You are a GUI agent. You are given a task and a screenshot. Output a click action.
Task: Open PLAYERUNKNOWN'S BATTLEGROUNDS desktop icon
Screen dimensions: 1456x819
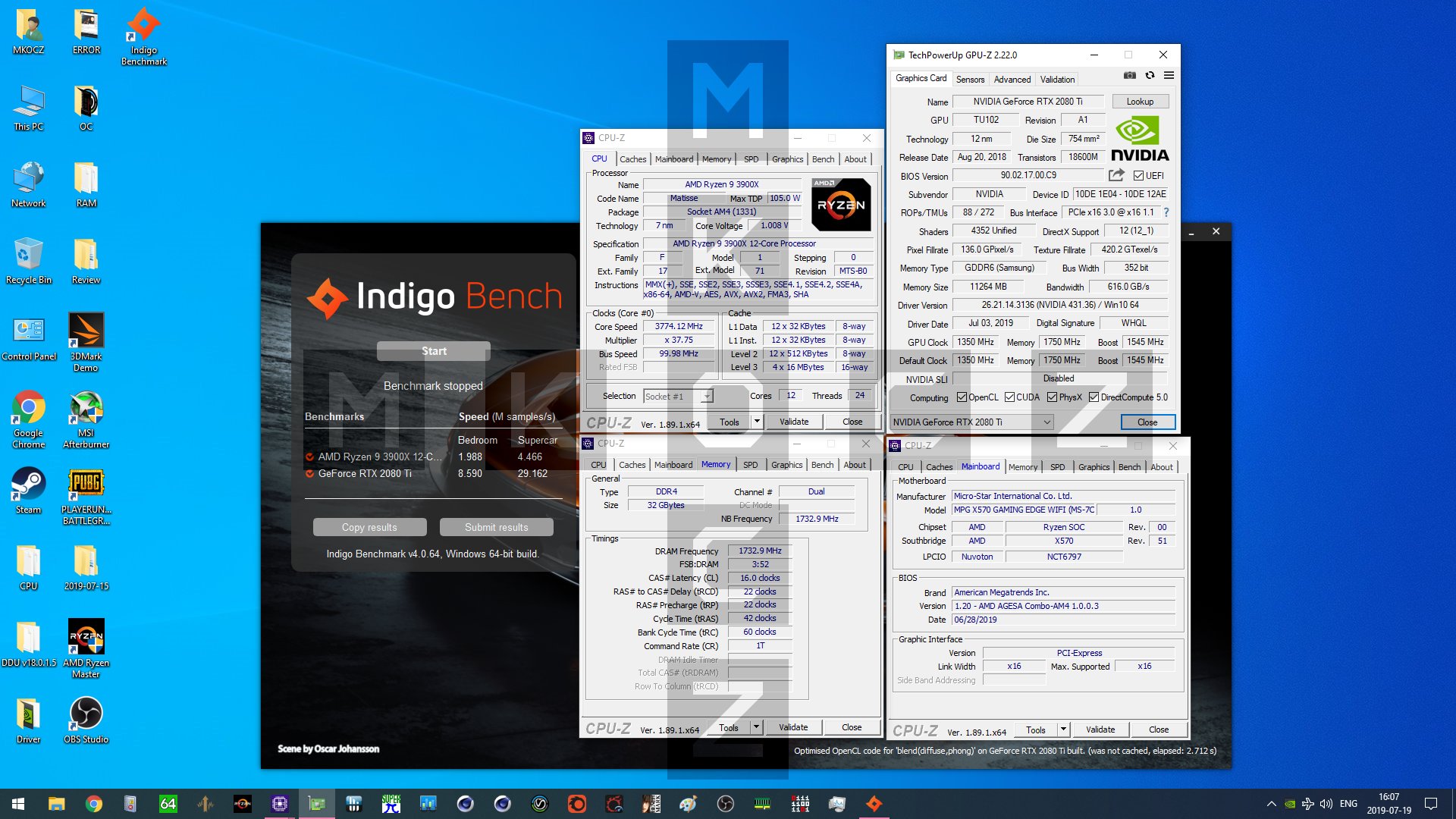(x=86, y=496)
